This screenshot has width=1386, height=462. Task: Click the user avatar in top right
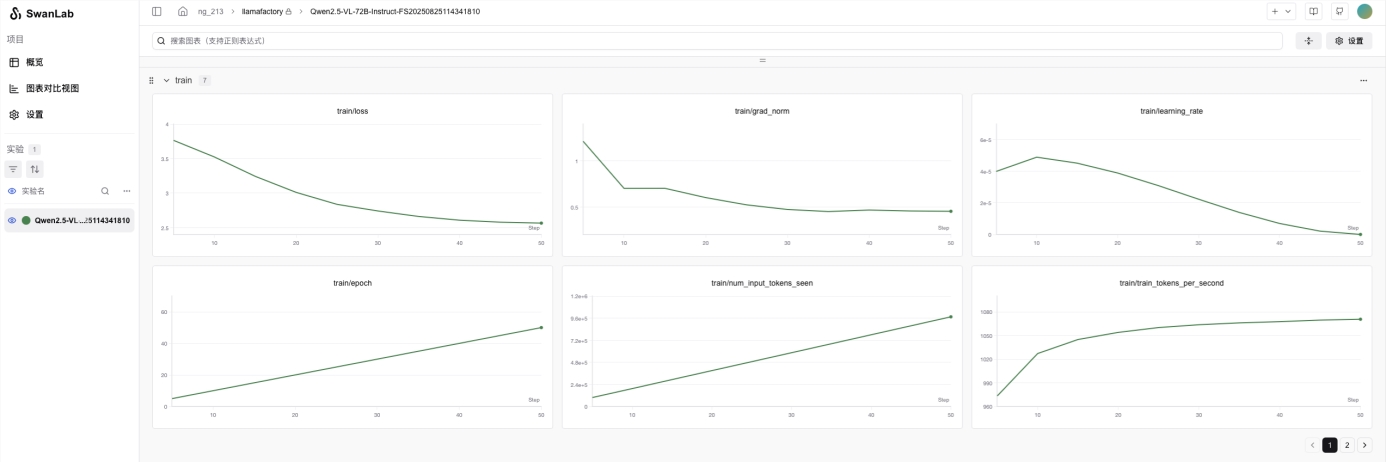(x=1365, y=11)
